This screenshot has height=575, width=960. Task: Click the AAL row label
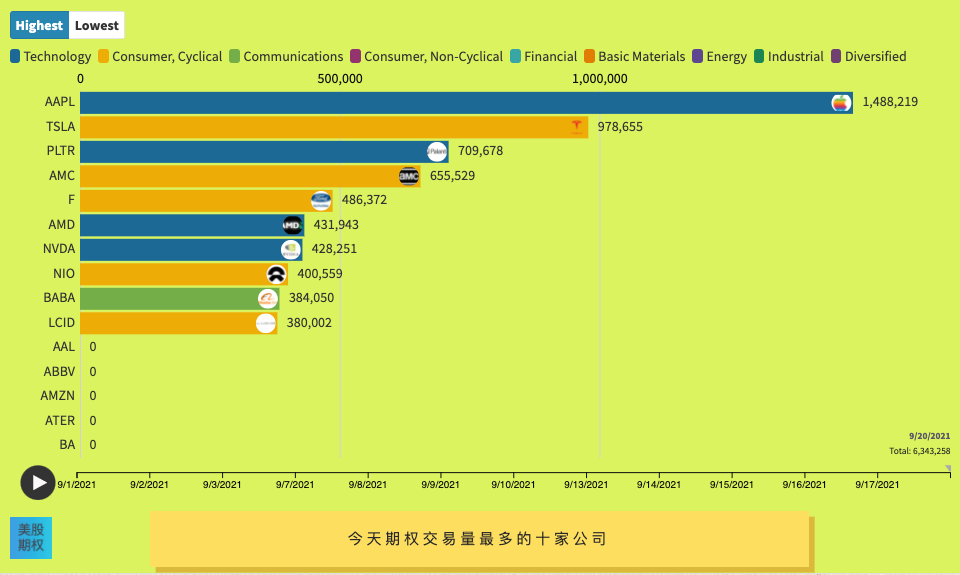pyautogui.click(x=64, y=347)
